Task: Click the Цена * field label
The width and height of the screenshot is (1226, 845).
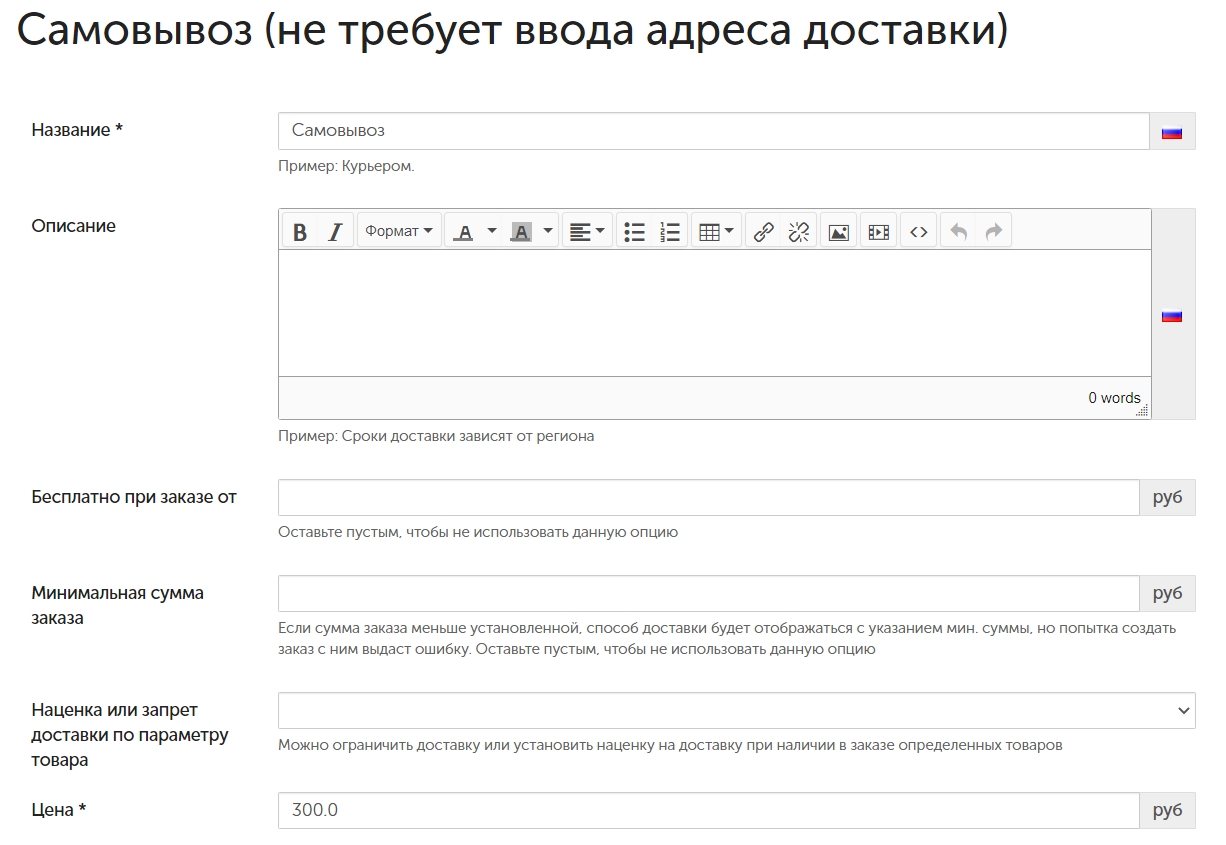Action: coord(59,810)
